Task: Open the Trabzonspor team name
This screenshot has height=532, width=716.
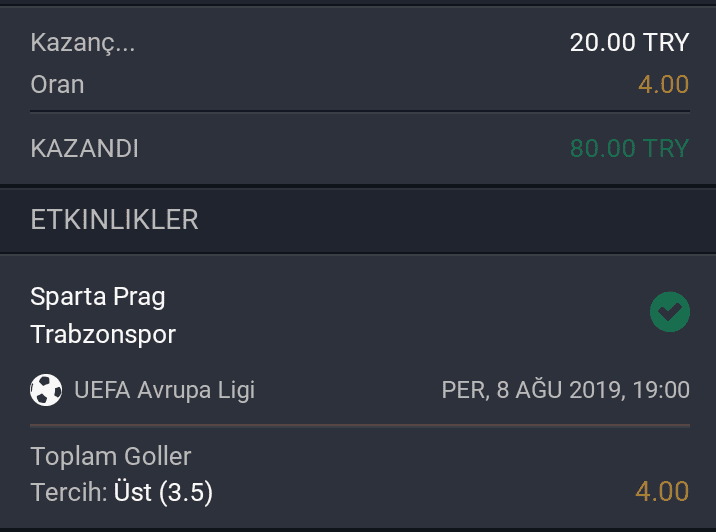Action: (x=103, y=335)
